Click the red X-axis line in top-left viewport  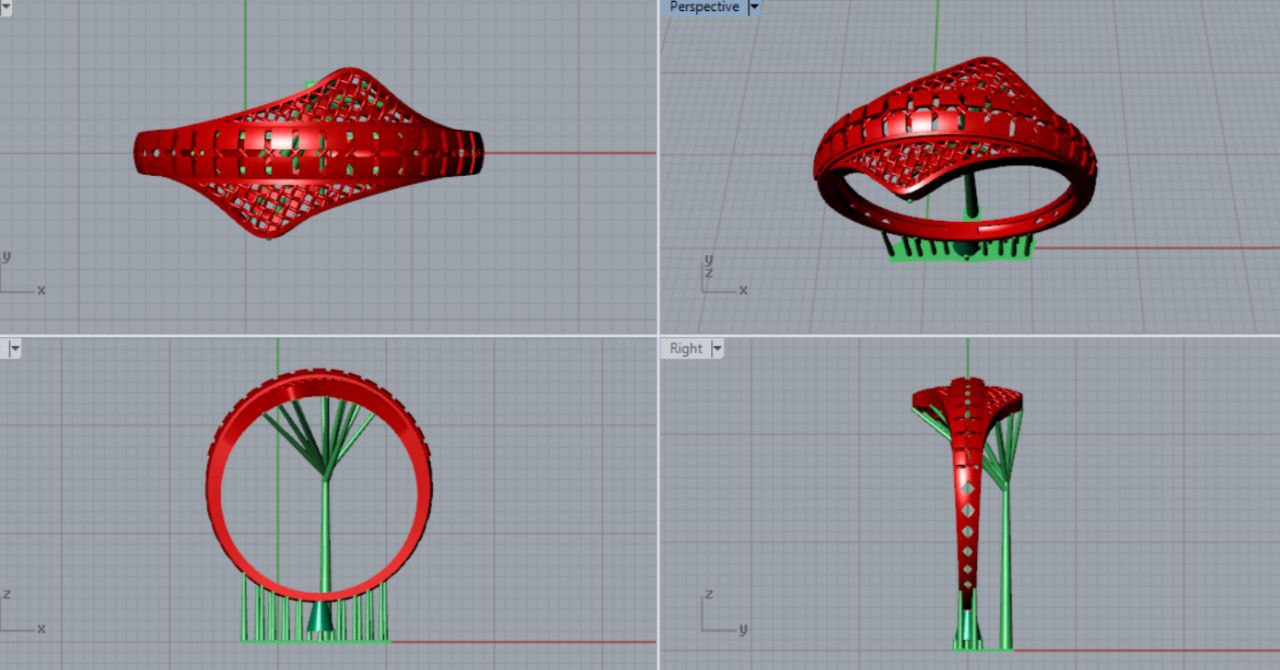coord(570,153)
